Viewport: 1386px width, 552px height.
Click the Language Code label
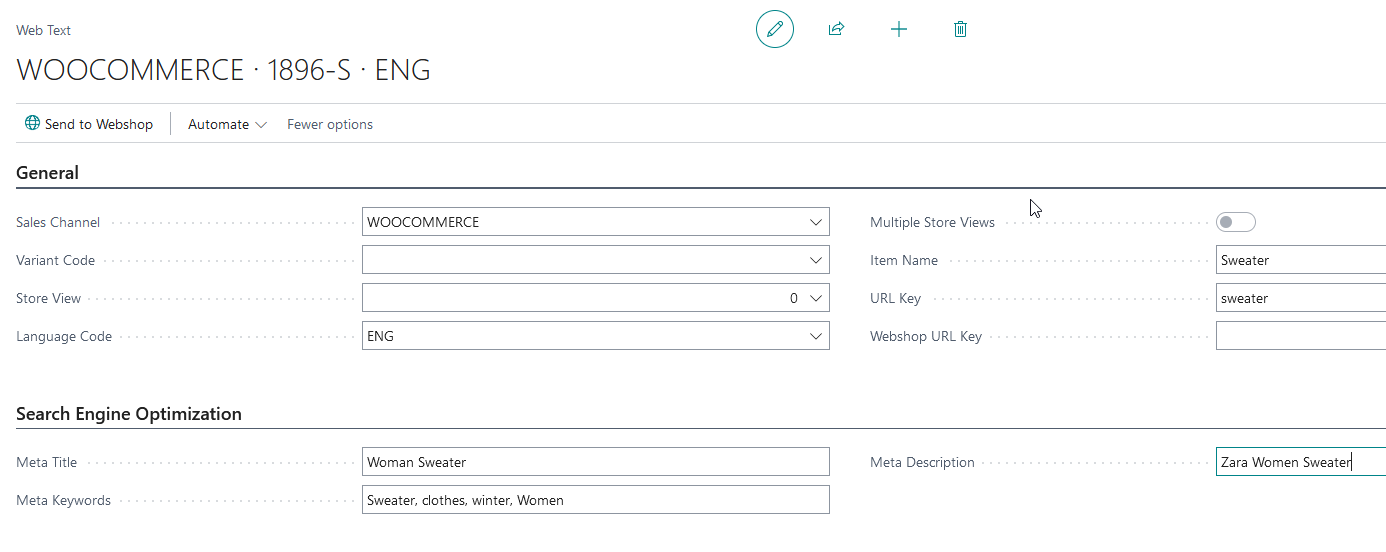click(x=64, y=336)
